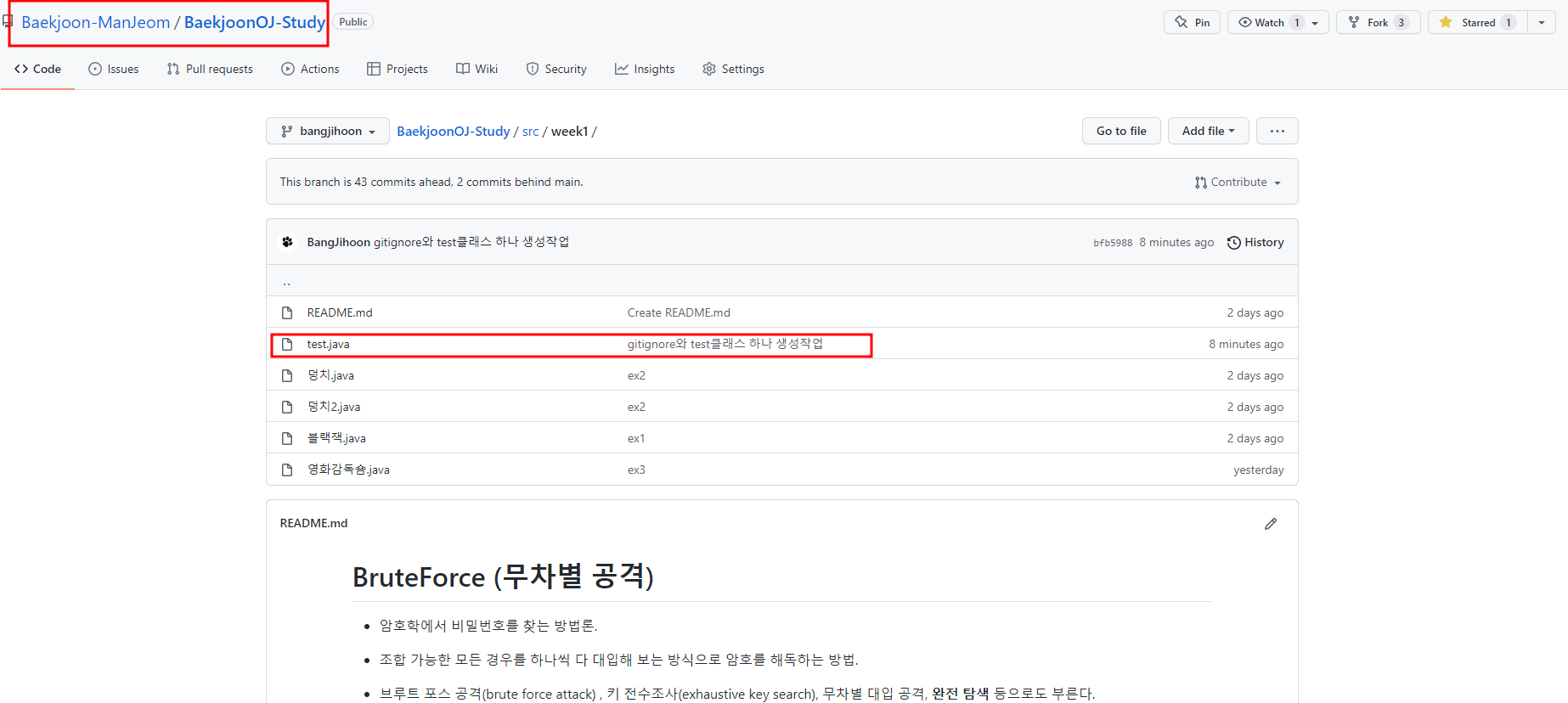Click commit hash bfb5988
This screenshot has width=1568, height=703.
pos(1113,243)
